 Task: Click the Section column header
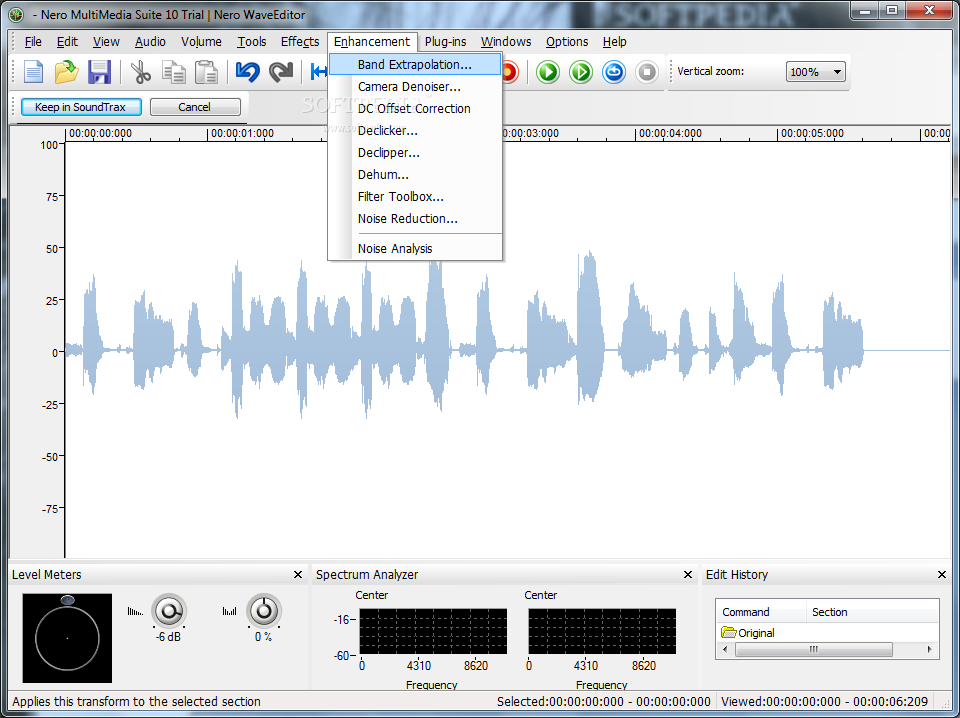(x=872, y=612)
